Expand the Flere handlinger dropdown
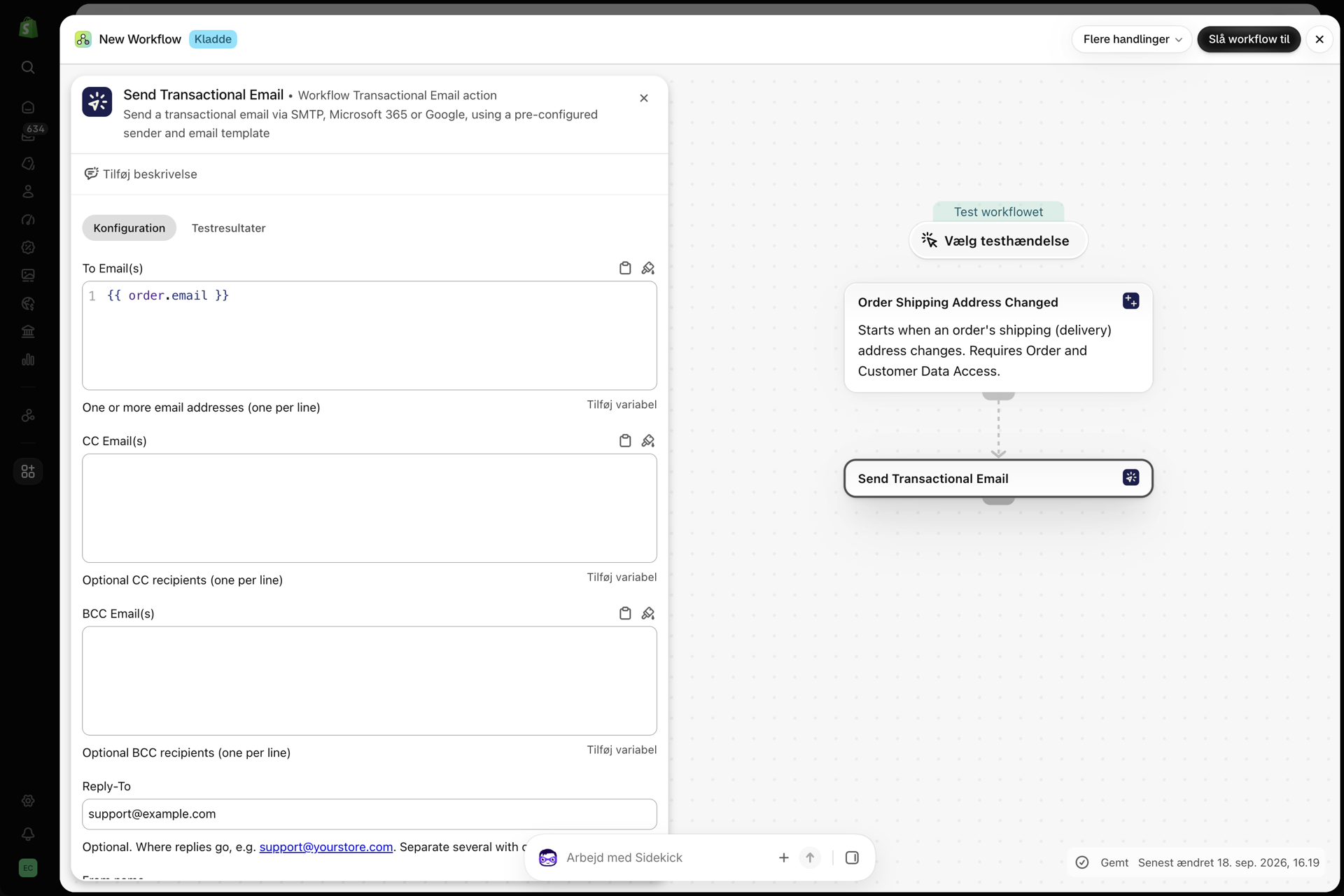This screenshot has height=896, width=1344. click(x=1132, y=39)
